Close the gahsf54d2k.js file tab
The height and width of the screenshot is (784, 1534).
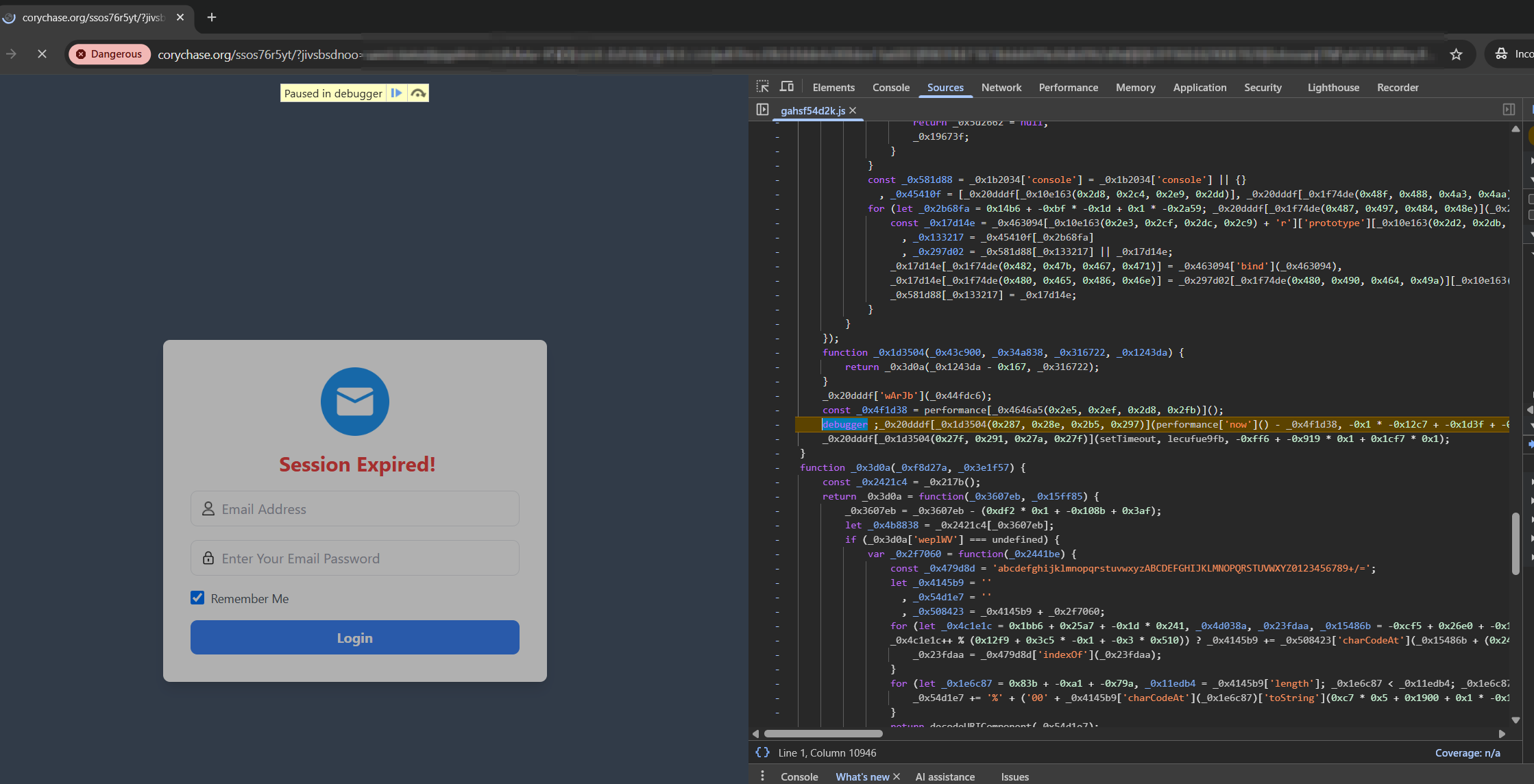[x=853, y=110]
